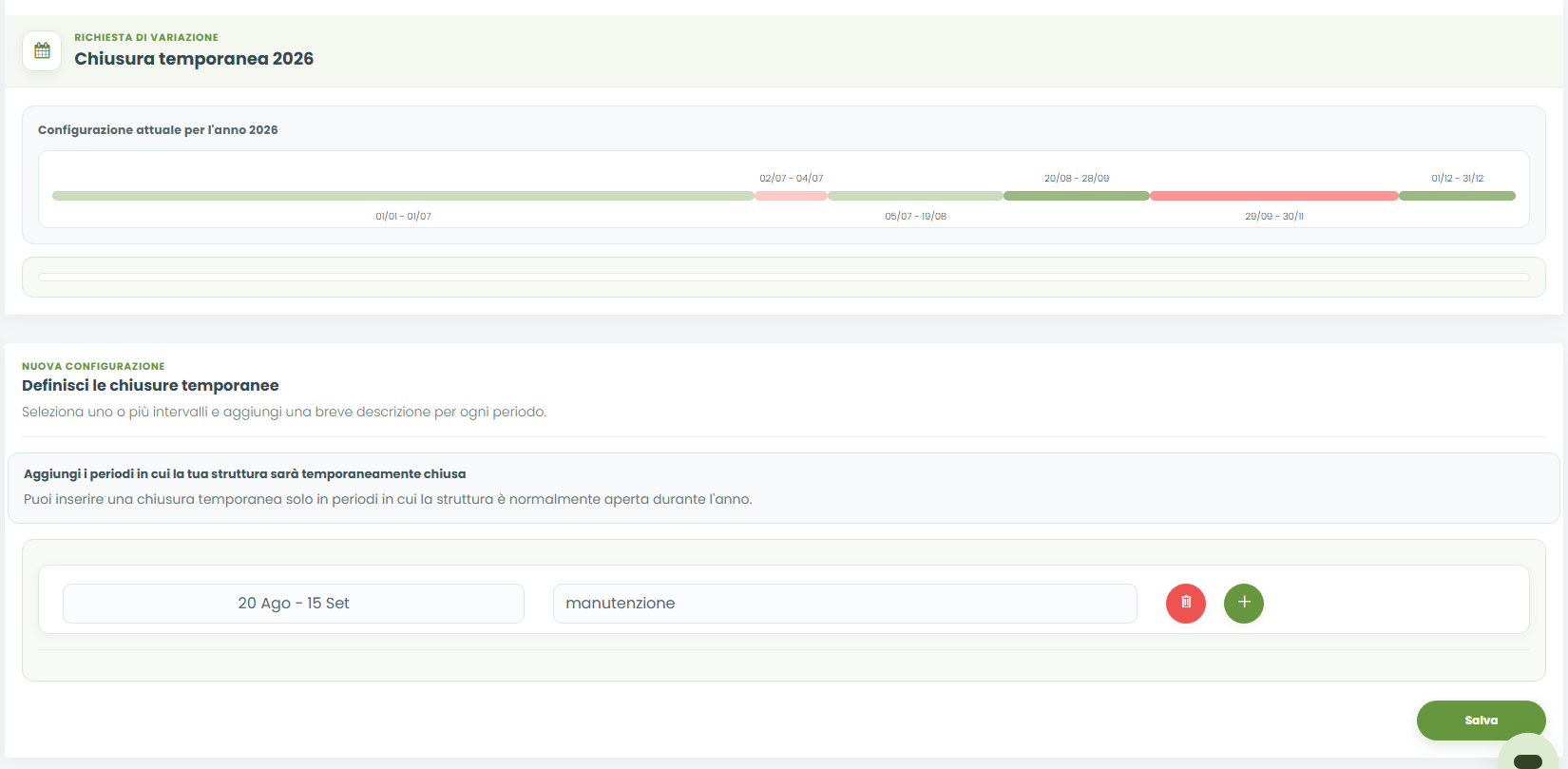Click the 20/08 - 28/09 date label
The width and height of the screenshot is (1568, 769).
1077,178
